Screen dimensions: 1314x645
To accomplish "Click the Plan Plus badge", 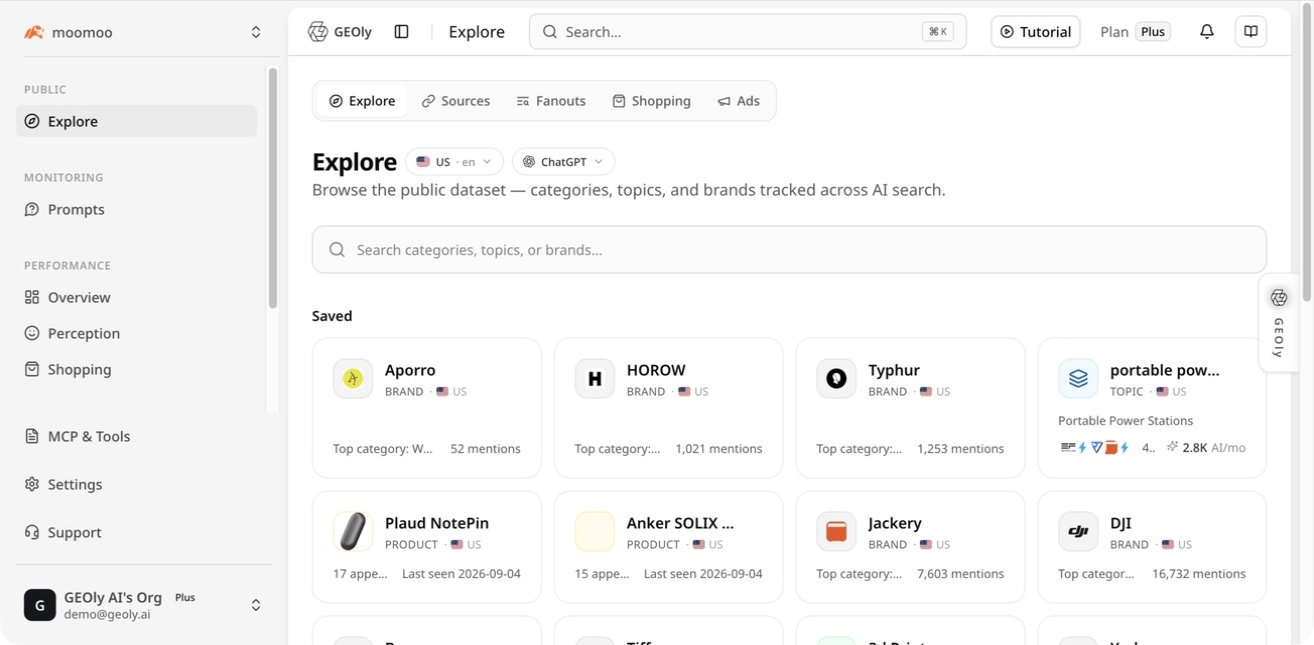I will [1153, 32].
